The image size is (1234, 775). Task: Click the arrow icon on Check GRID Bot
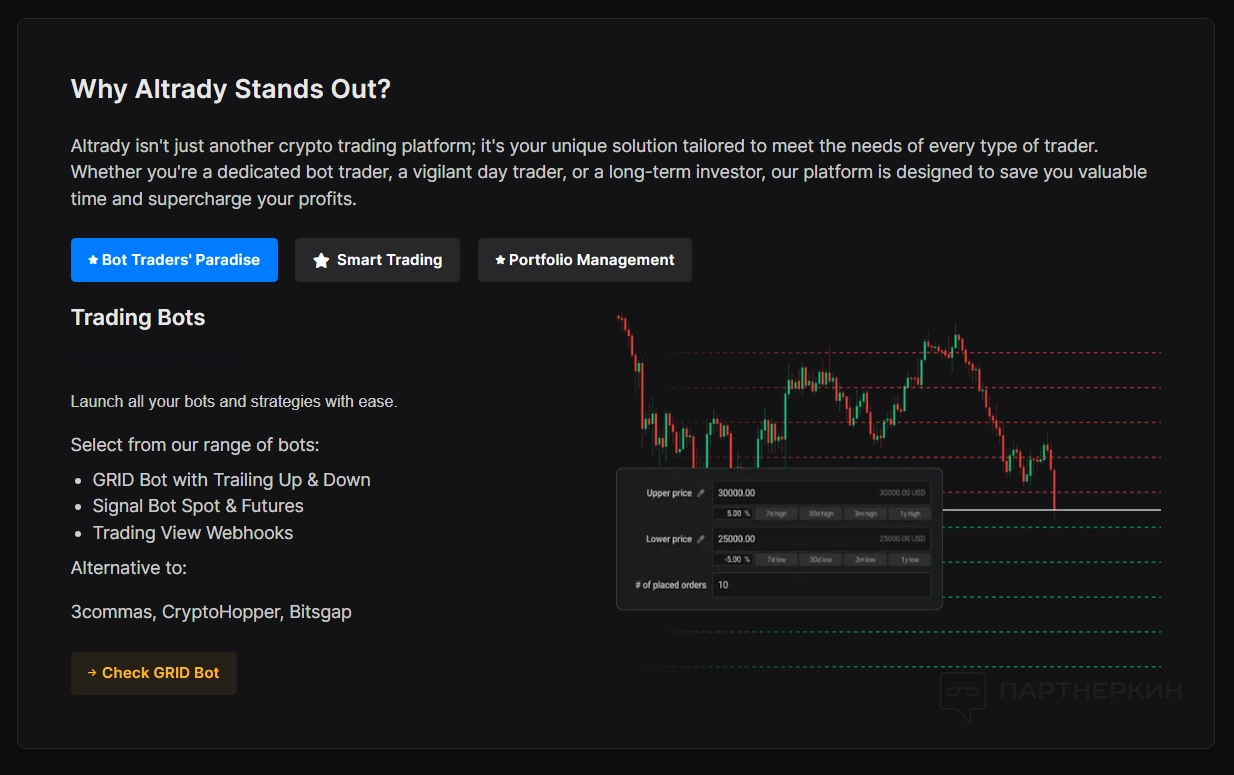92,673
